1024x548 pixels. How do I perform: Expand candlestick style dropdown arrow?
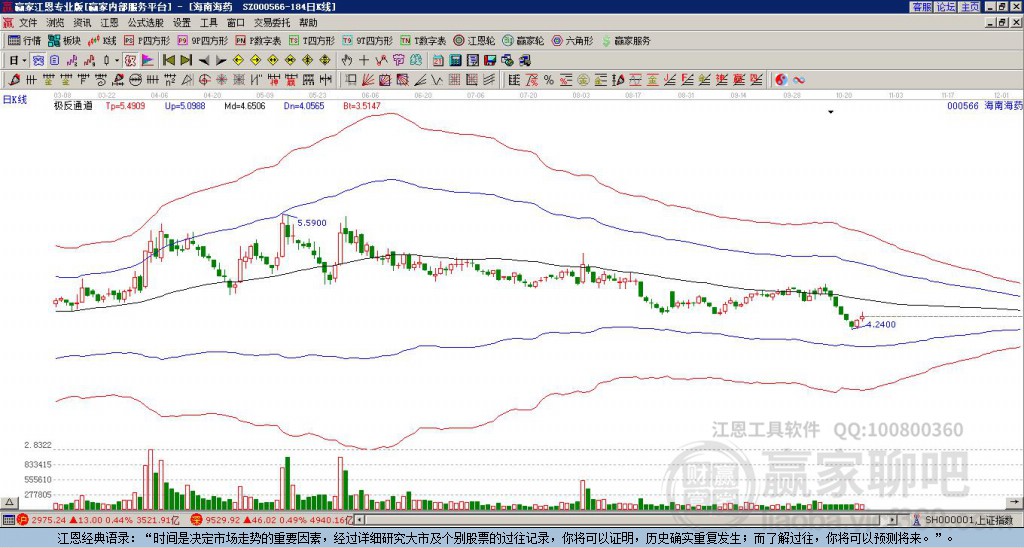(x=117, y=61)
